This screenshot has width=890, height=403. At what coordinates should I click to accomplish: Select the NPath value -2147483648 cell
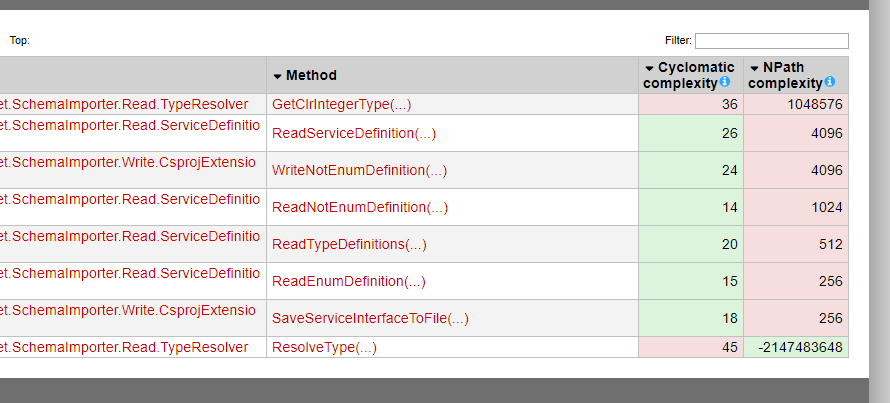point(796,347)
